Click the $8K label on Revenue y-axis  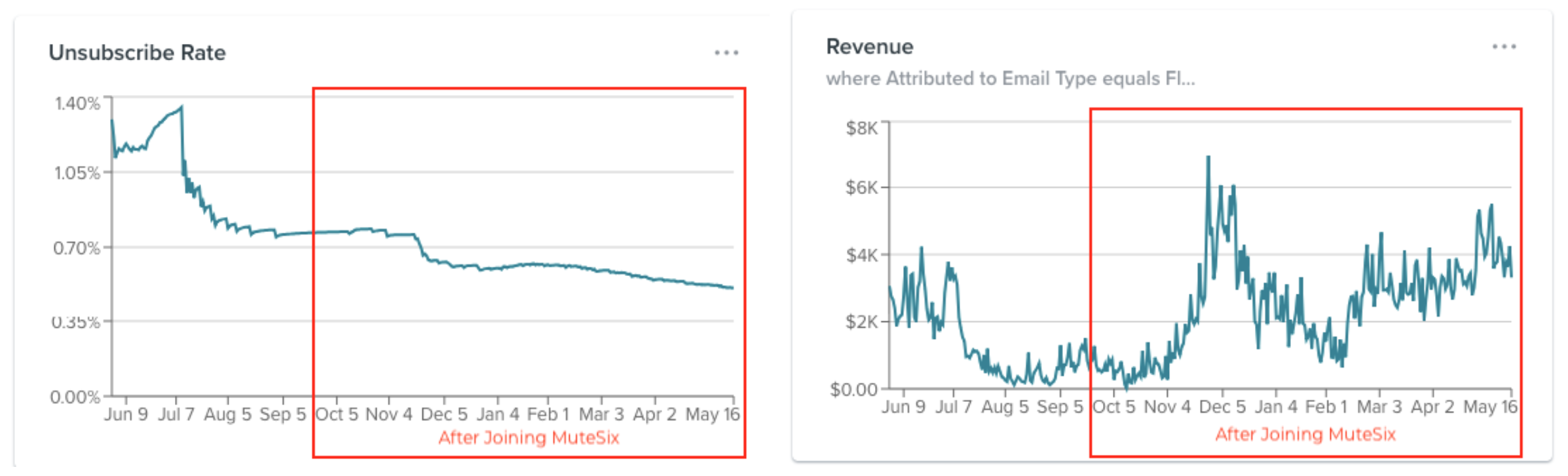coord(861,128)
